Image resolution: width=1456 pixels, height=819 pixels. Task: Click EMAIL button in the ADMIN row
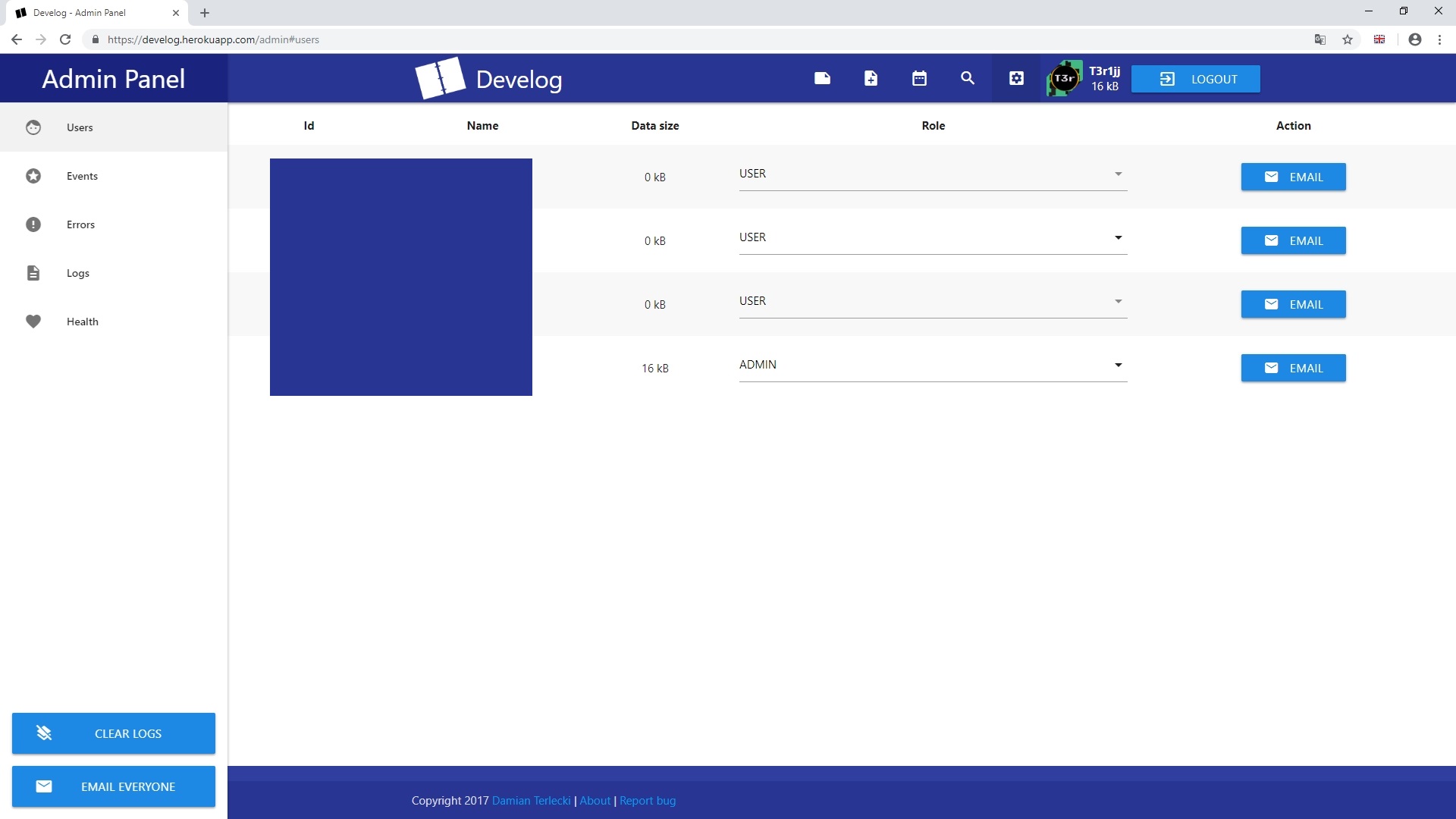(x=1293, y=368)
